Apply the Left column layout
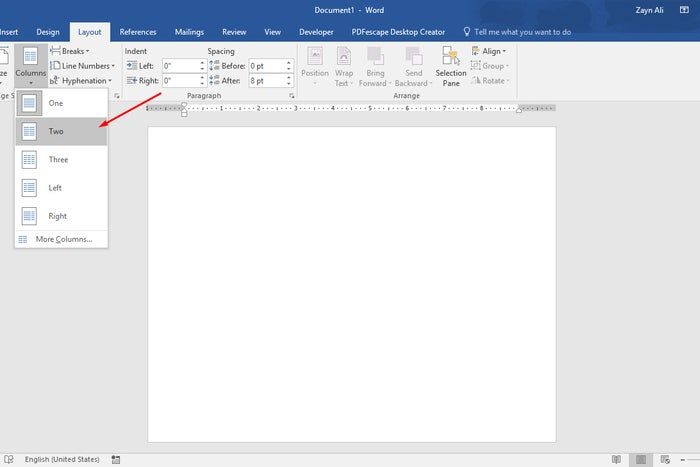 click(57, 187)
